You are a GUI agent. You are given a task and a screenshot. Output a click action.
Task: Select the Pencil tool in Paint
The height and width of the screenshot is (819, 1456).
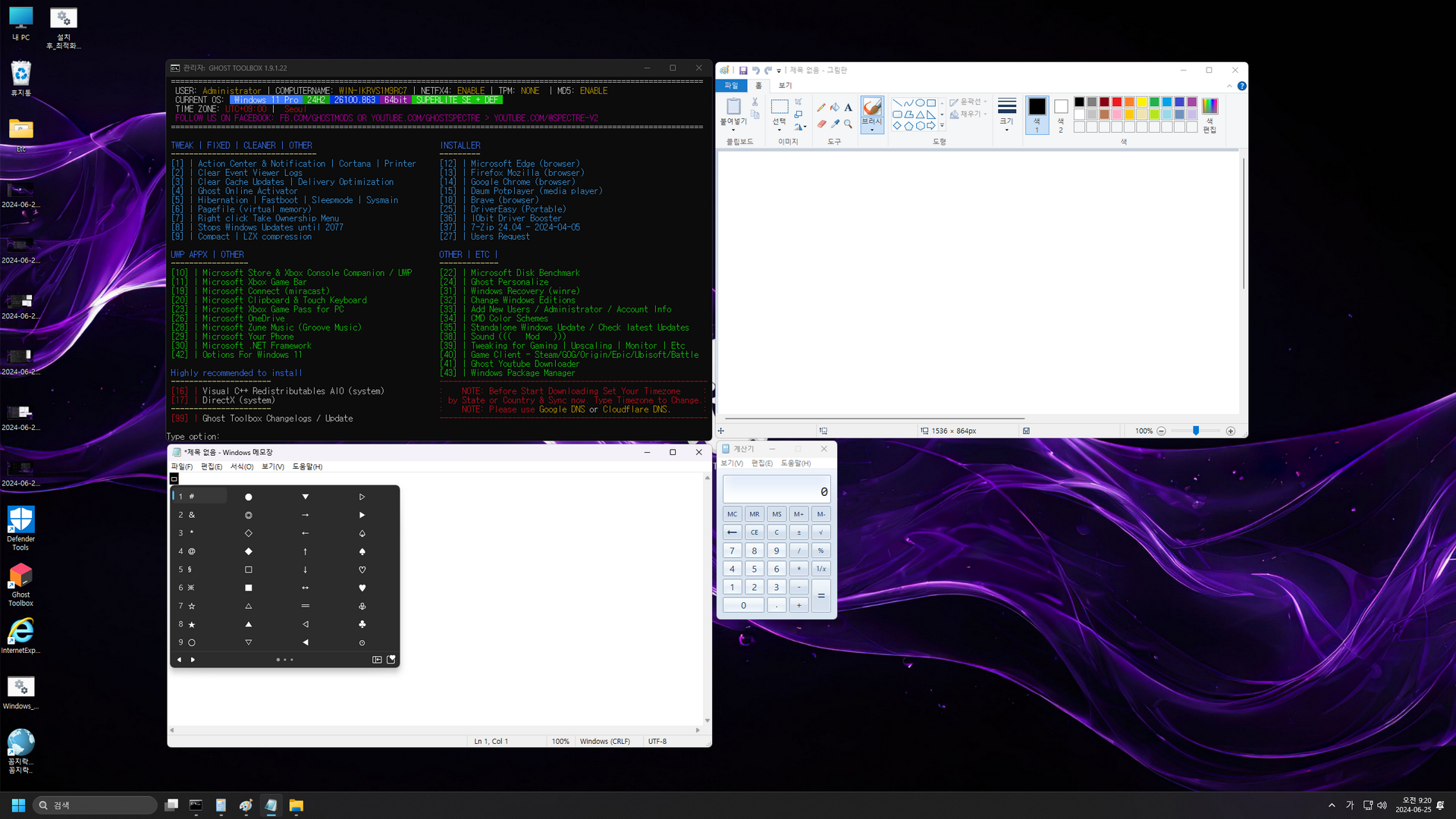(821, 108)
